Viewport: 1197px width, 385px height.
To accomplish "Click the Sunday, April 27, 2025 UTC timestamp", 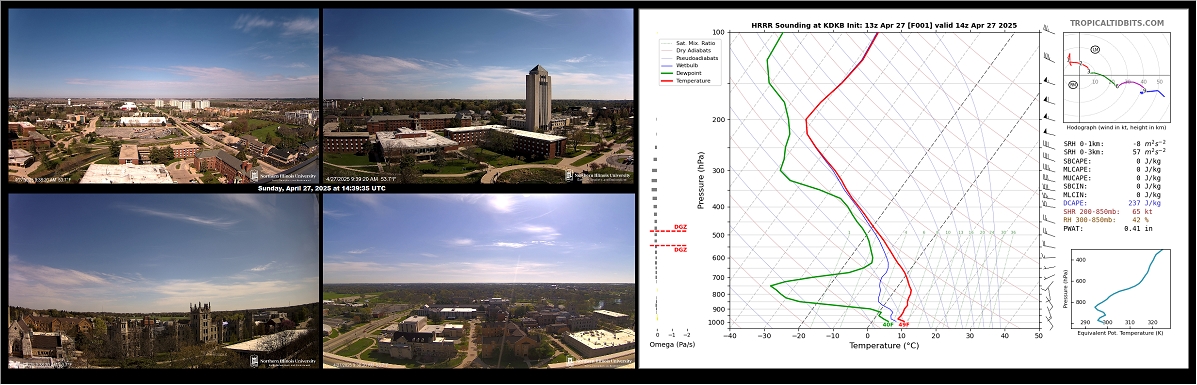I will click(321, 188).
